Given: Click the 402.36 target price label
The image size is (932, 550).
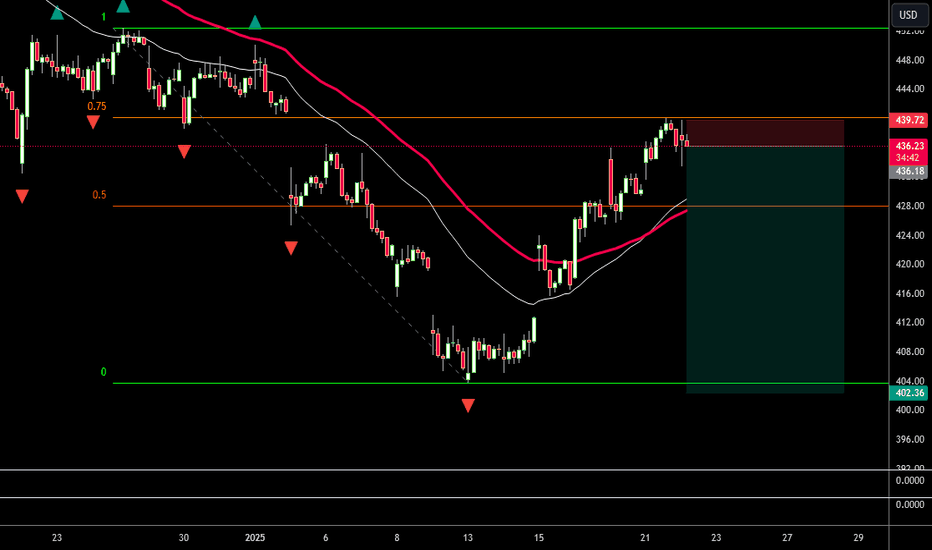Looking at the screenshot, I should coord(908,393).
